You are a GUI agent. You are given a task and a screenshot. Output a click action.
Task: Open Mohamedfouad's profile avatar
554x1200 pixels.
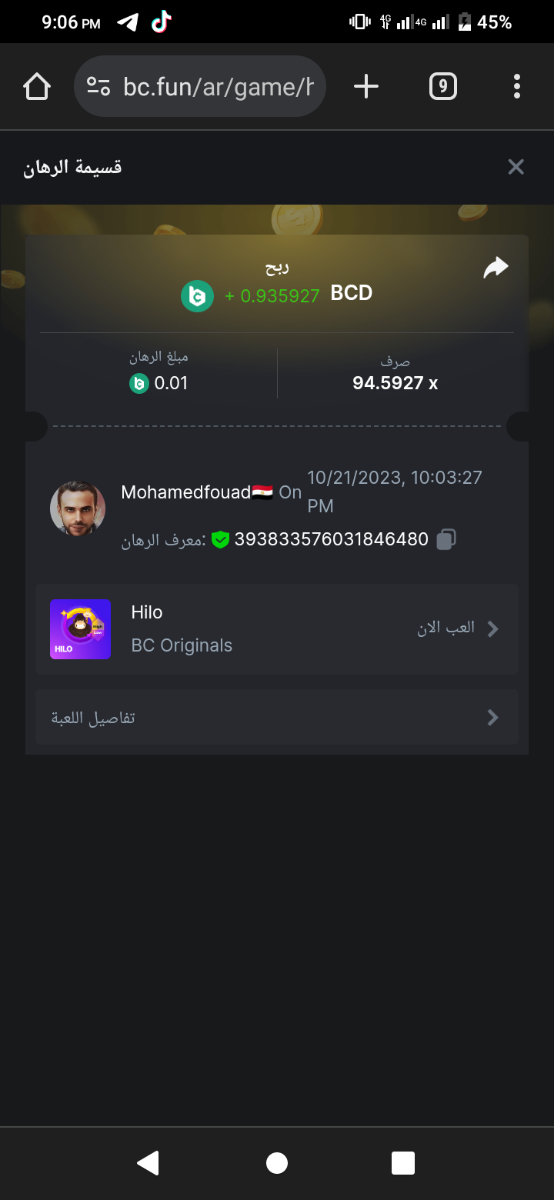pos(78,509)
